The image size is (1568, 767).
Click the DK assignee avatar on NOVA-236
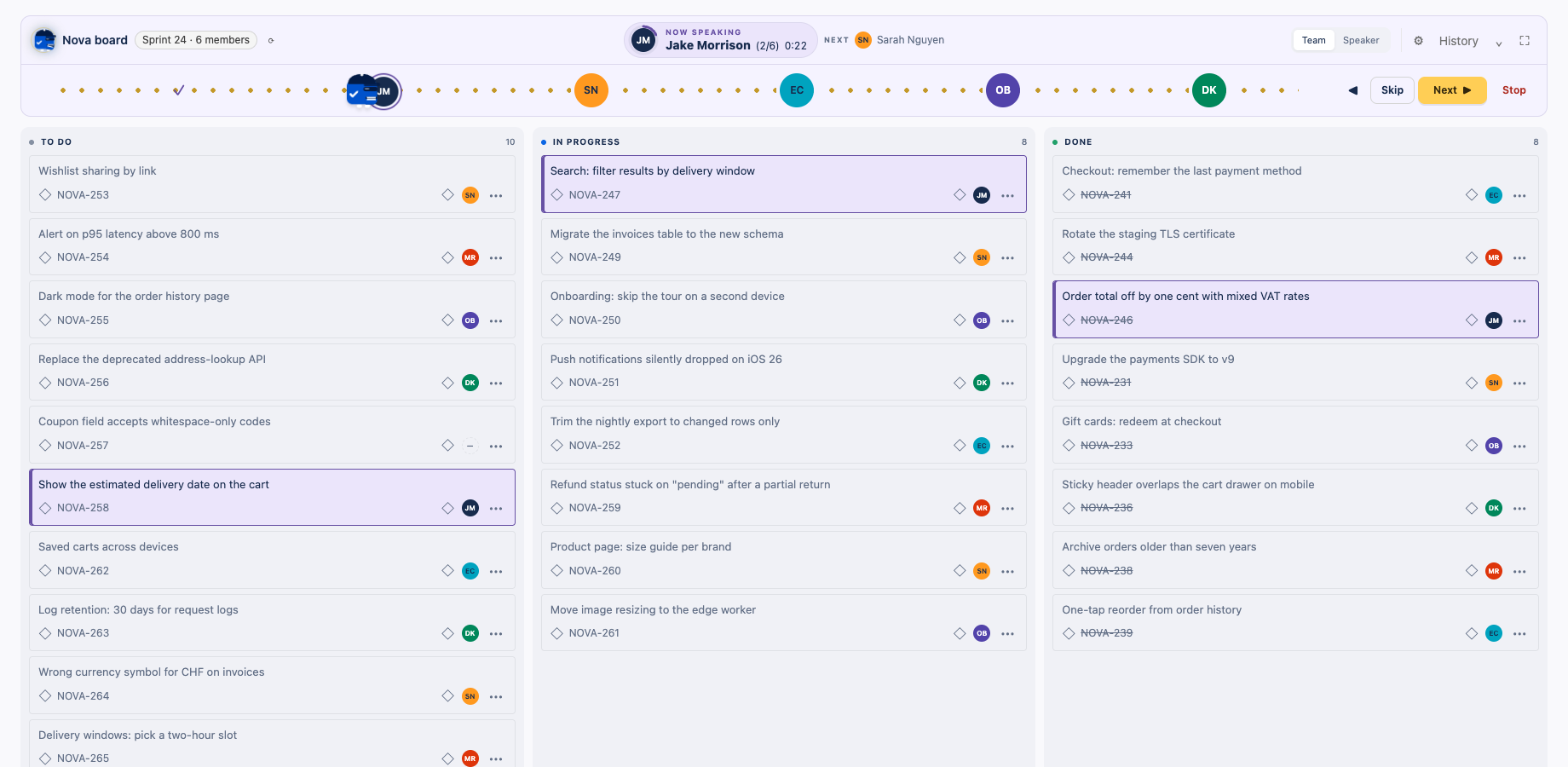click(1494, 508)
